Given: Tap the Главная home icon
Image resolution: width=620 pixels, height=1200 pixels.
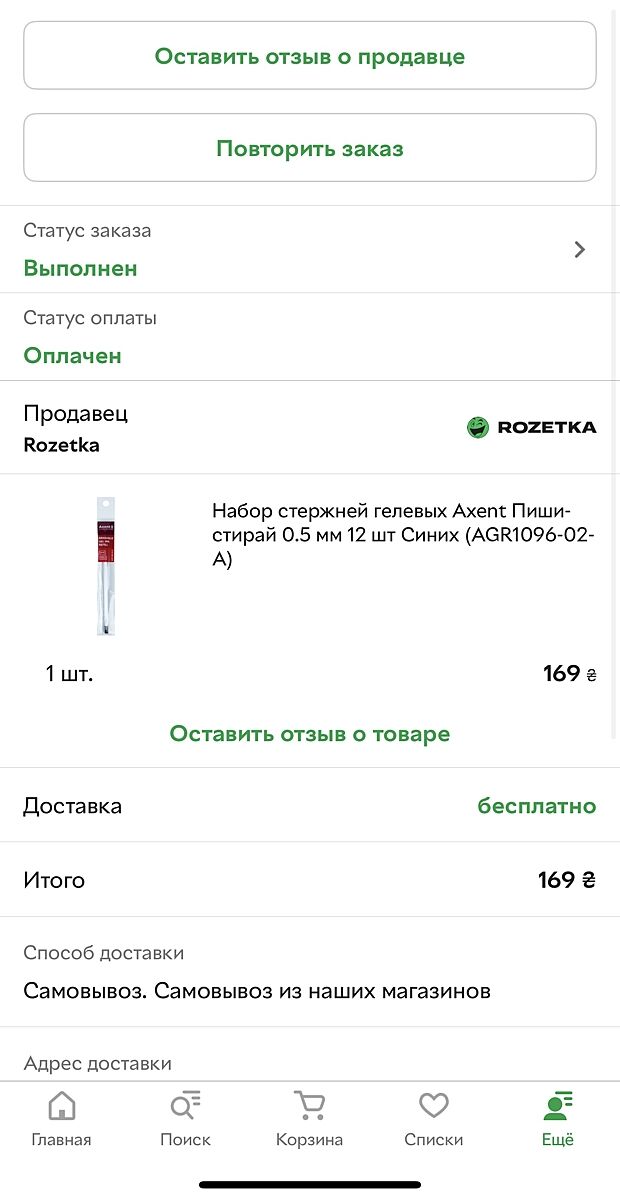Looking at the screenshot, I should click(61, 1106).
